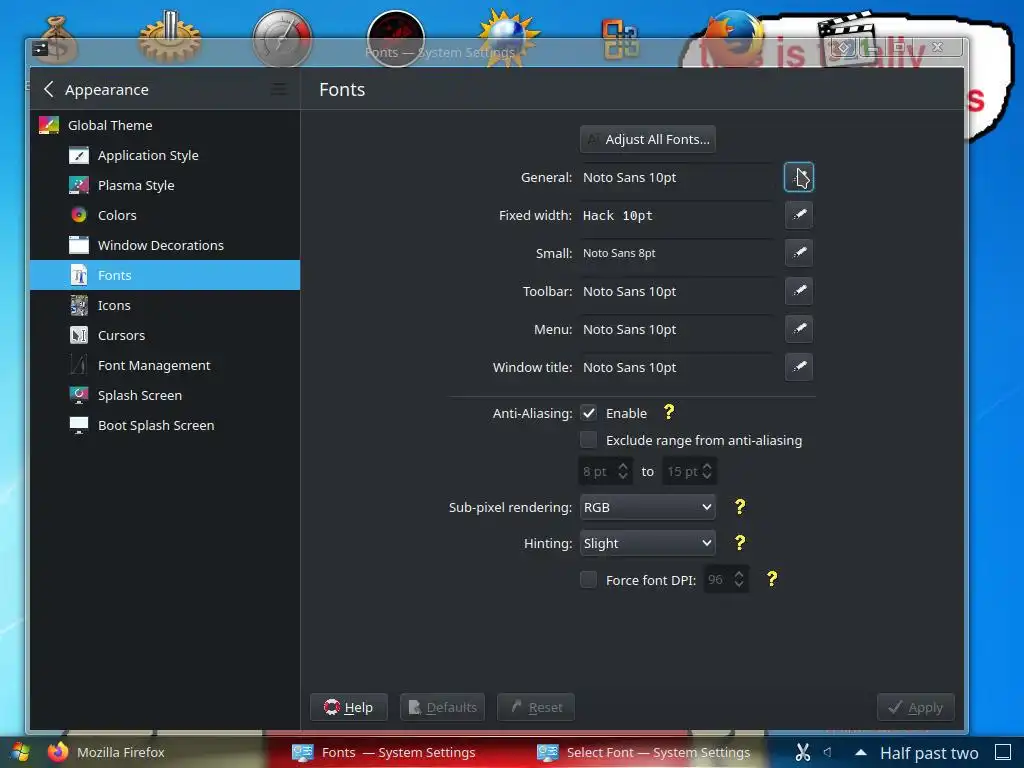
Task: Show help for Anti-Aliasing Enable
Action: pos(669,412)
